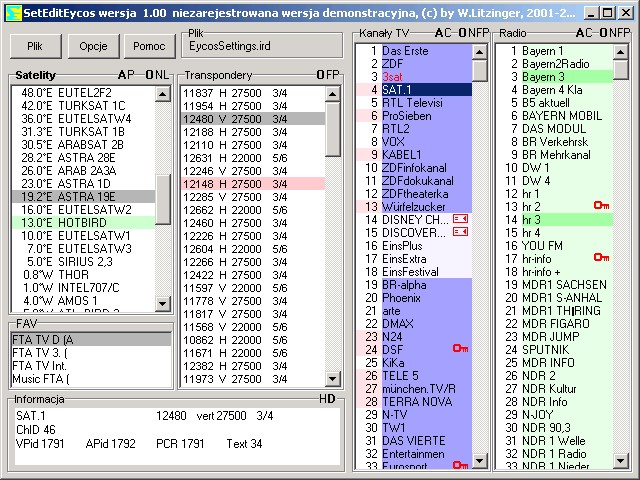Click the Pomoc button
This screenshot has width=640, height=480.
click(x=149, y=47)
